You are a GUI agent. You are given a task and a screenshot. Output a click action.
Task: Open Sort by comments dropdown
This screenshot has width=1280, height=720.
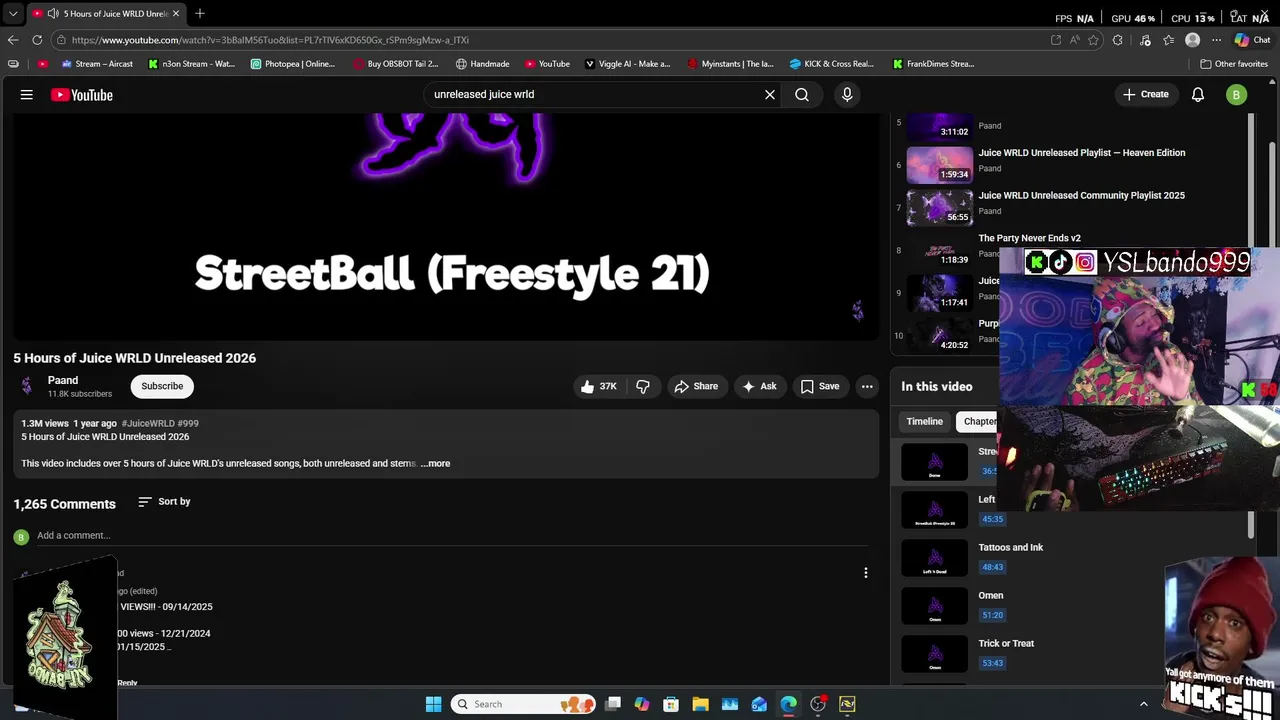click(x=164, y=502)
